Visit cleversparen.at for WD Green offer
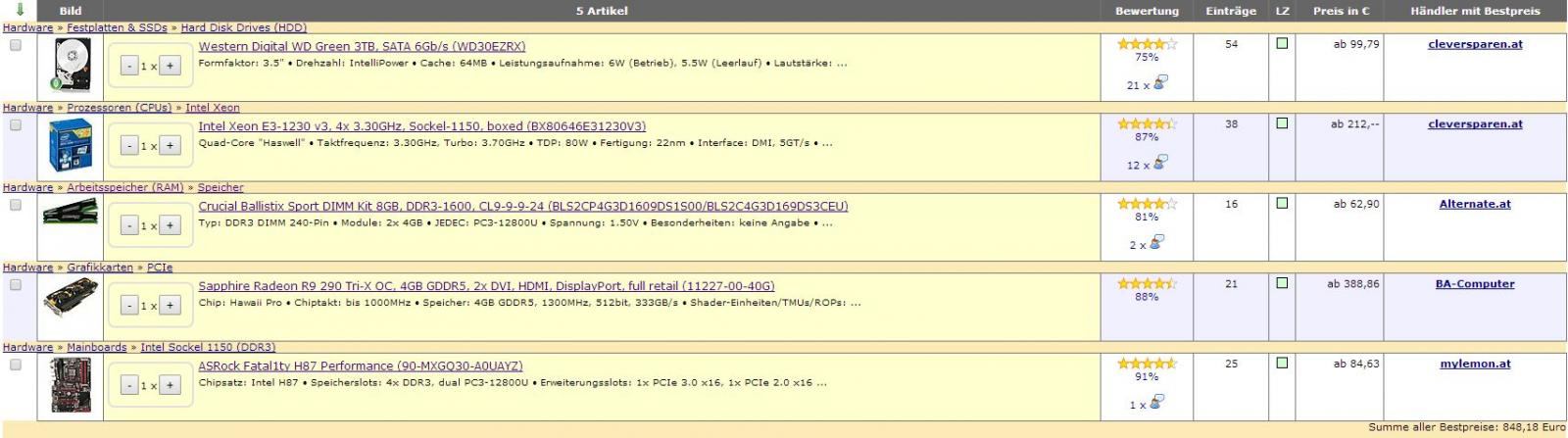Viewport: 1568px width, 438px height. coord(1475,44)
